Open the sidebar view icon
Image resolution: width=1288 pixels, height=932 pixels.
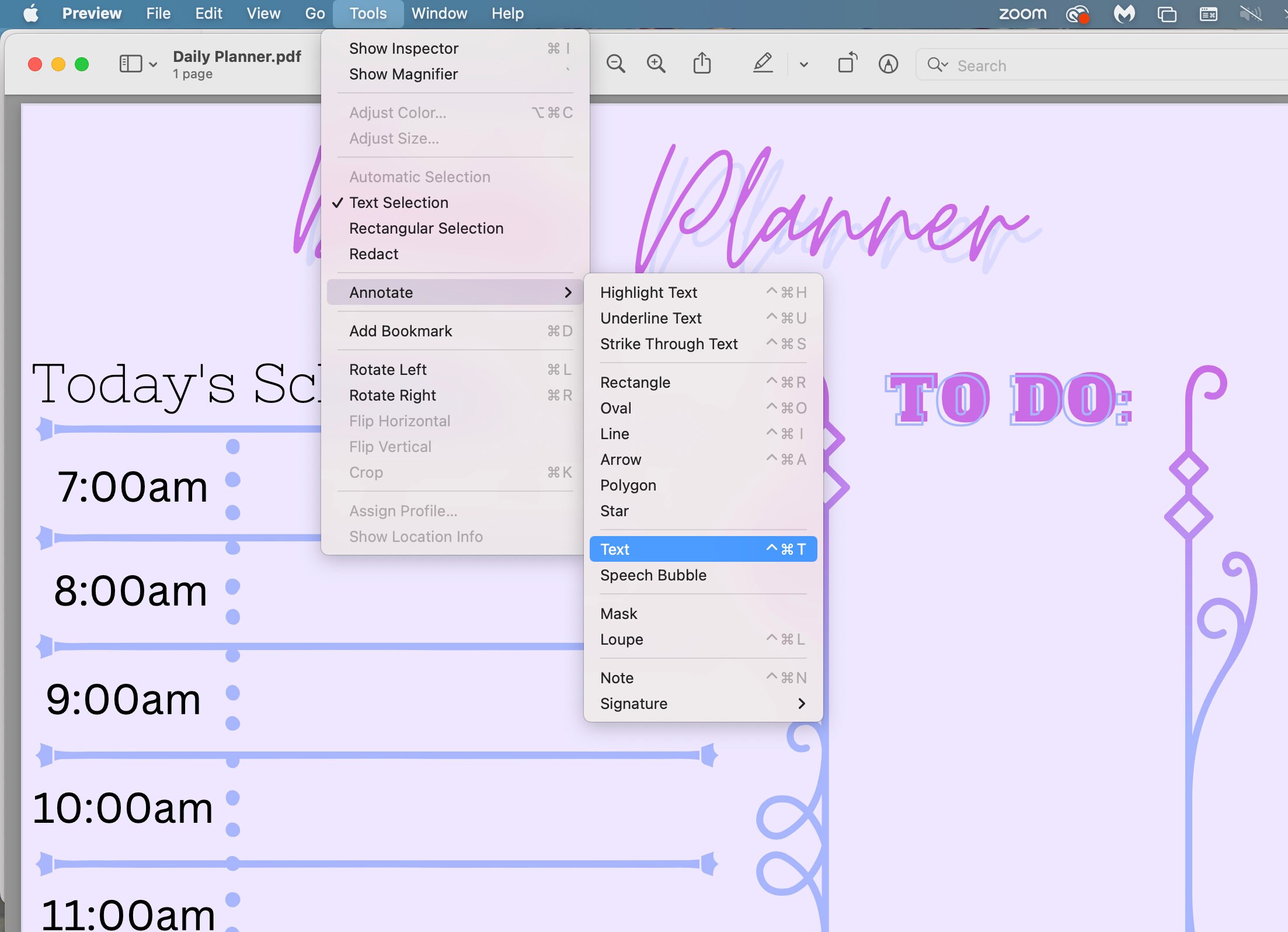click(130, 63)
